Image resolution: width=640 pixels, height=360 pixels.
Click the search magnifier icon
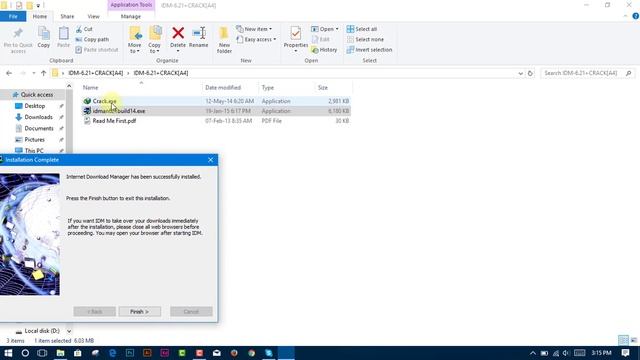(x=629, y=73)
